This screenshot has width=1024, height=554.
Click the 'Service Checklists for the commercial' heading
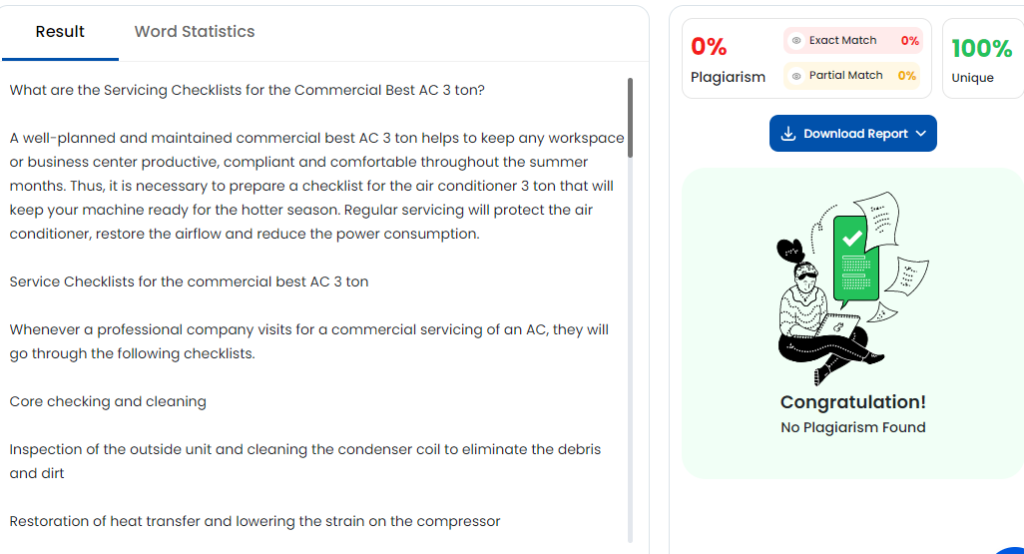point(189,282)
